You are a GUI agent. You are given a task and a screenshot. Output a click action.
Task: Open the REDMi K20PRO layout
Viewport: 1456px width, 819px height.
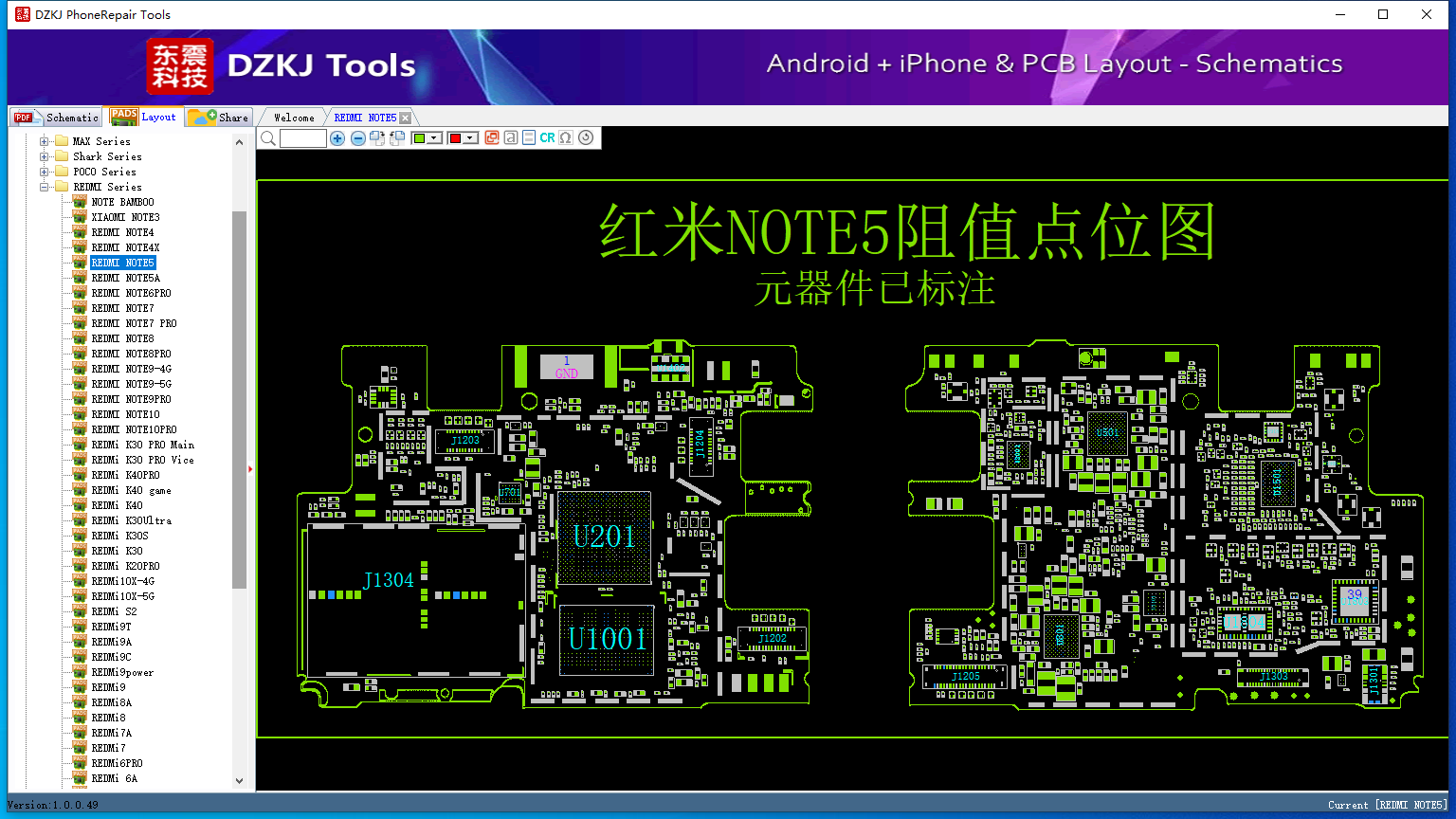pos(125,566)
